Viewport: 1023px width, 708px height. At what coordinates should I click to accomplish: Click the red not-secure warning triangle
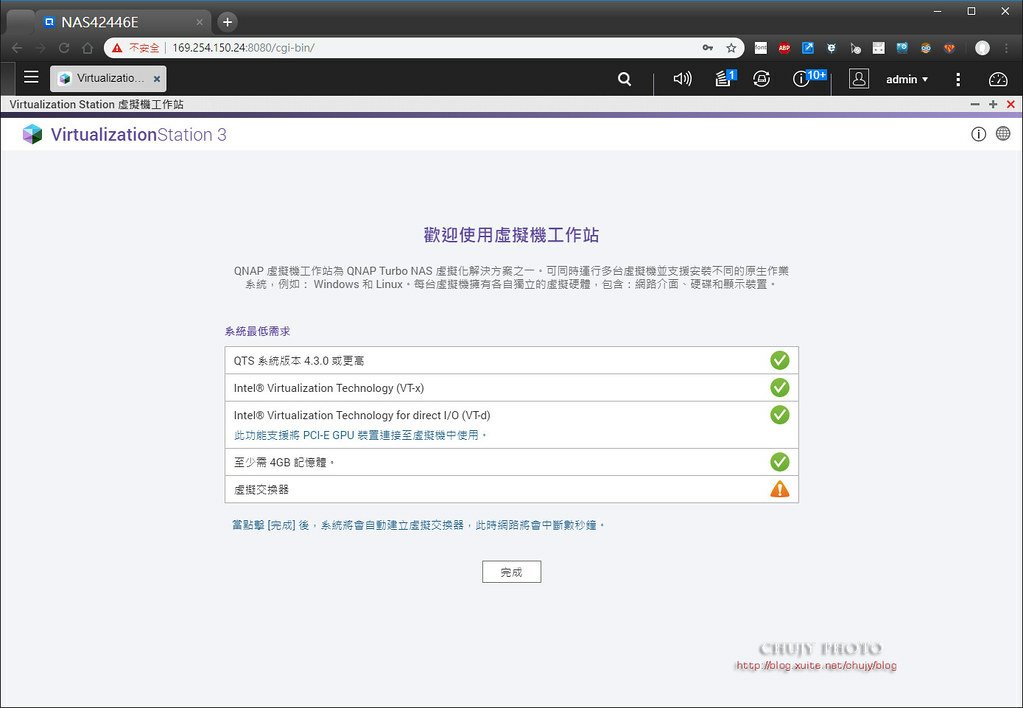117,48
